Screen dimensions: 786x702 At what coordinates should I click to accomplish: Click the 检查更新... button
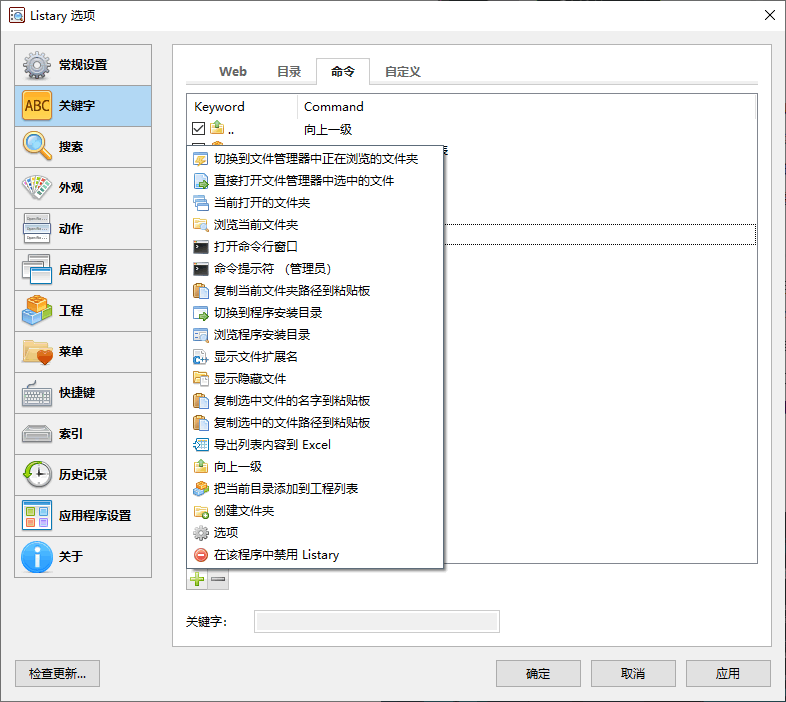click(x=57, y=673)
